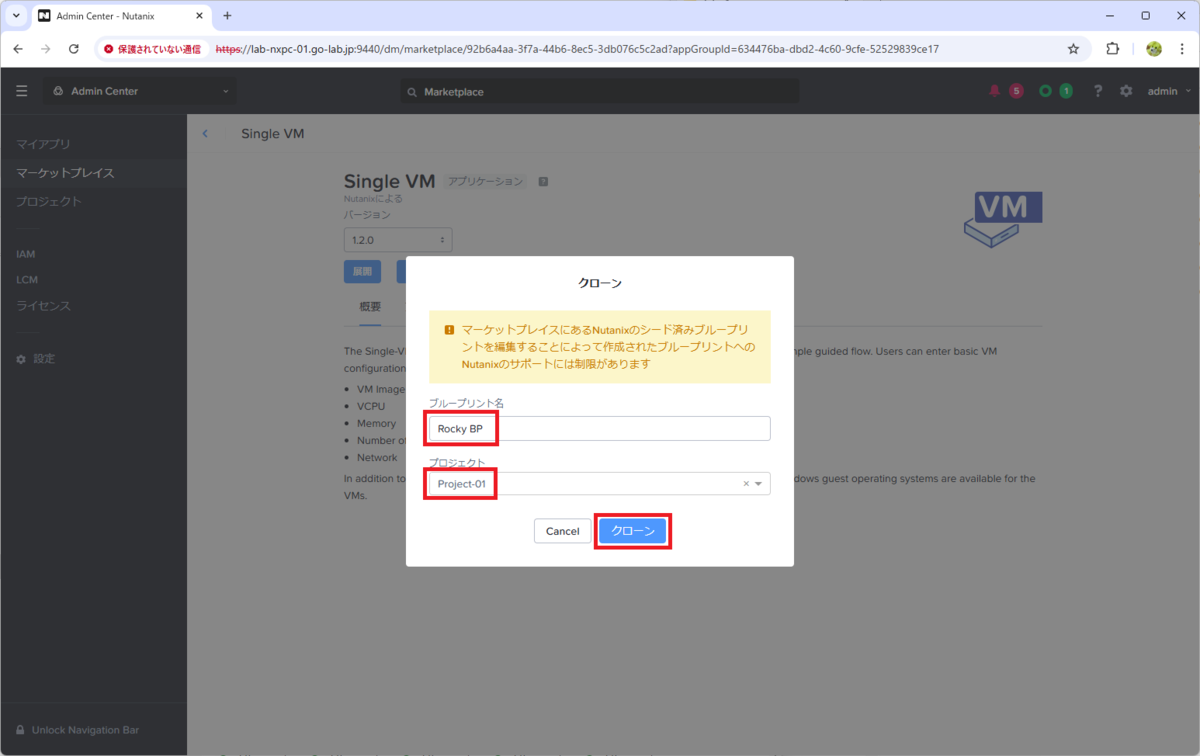
Task: Click the browser back arrow
Action: [18, 48]
